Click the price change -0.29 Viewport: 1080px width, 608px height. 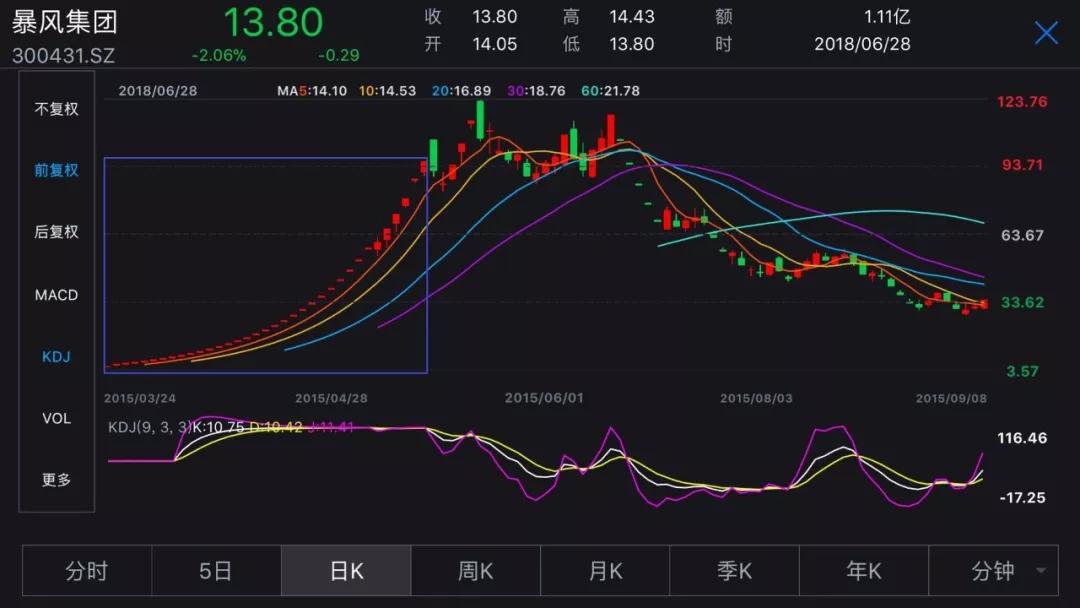[338, 56]
